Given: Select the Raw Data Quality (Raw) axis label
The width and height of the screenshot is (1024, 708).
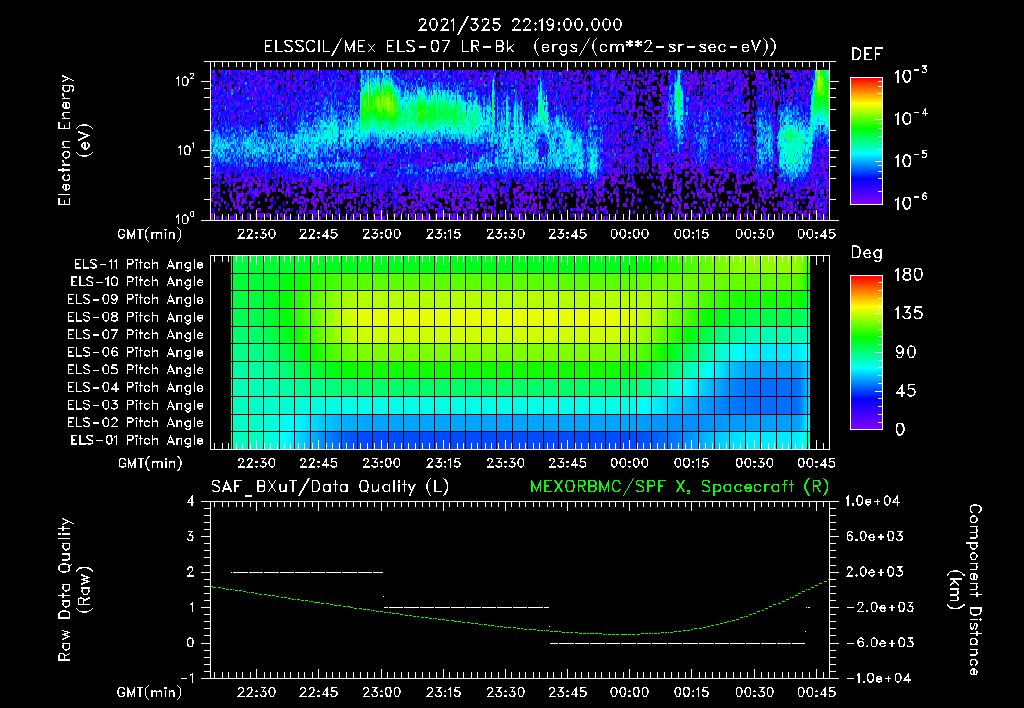Looking at the screenshot, I should (74, 590).
